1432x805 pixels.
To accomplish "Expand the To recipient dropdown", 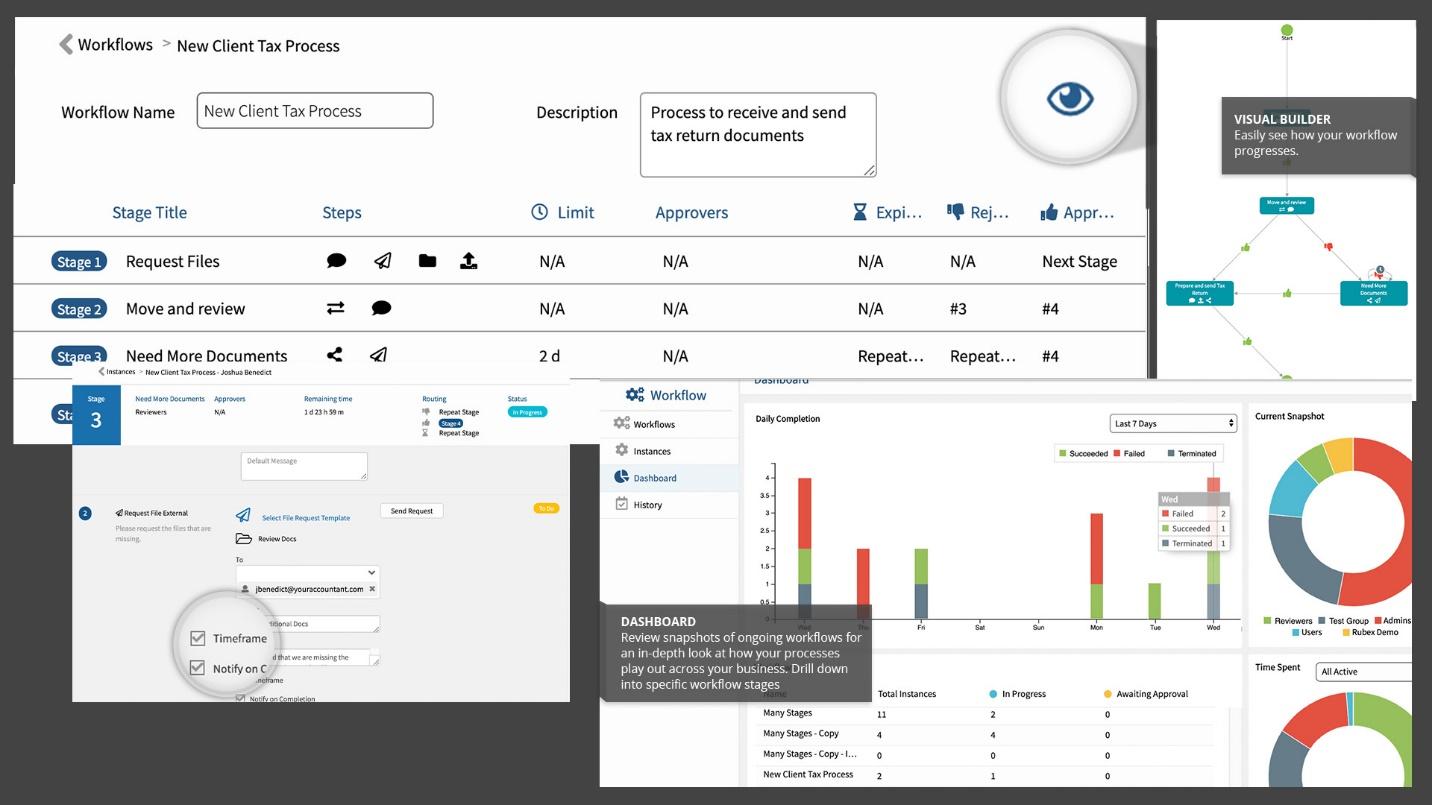I will click(x=308, y=573).
